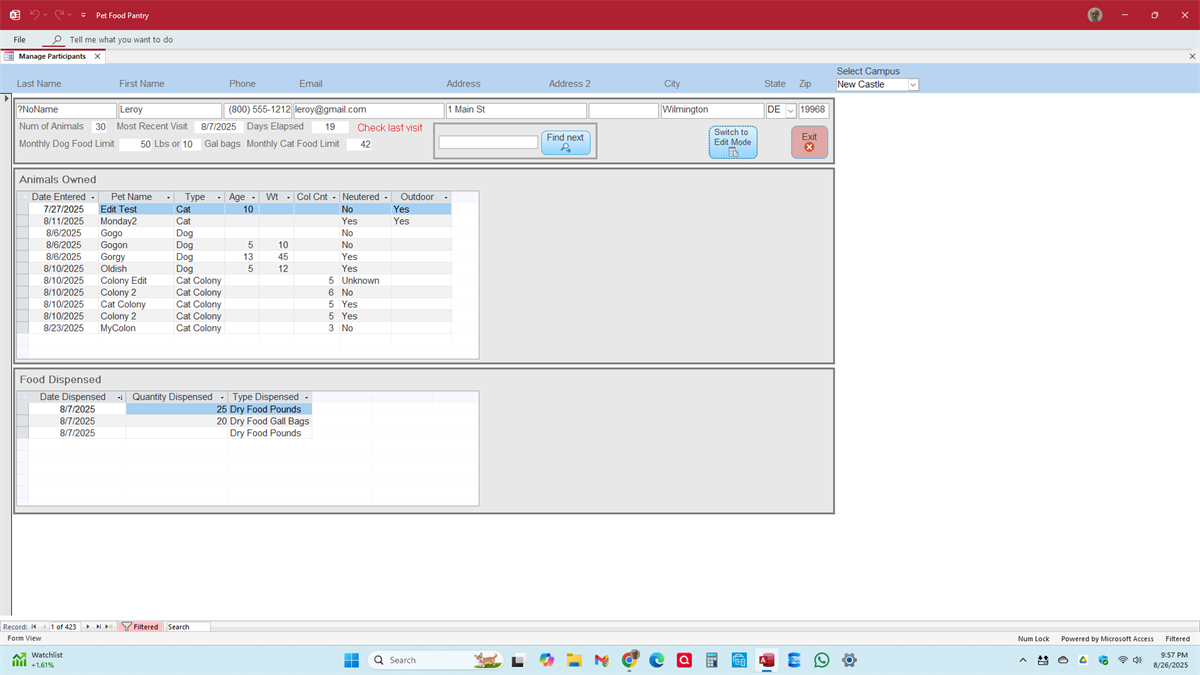Screen dimensions: 1200x675
Task: Switch to Edit Mode
Action: pos(732,142)
